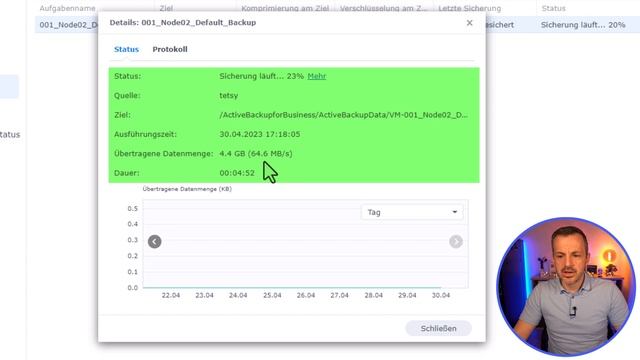Click the chart title 'Übertragene Datenmenge (KB)'
This screenshot has width=640, height=360.
tap(187, 189)
